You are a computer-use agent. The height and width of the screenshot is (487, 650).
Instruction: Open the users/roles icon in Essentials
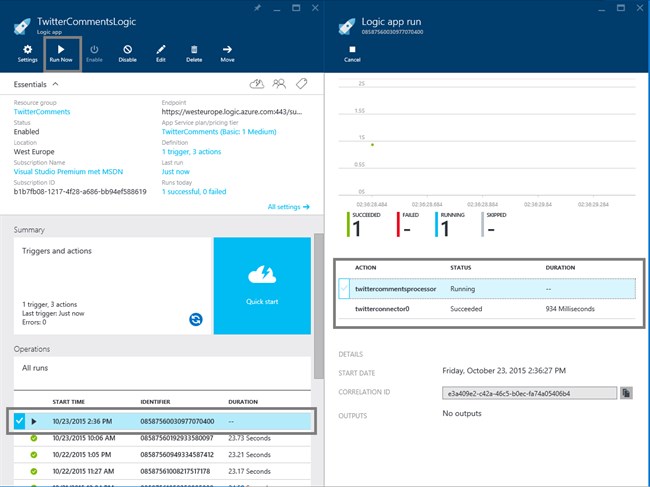(x=279, y=84)
